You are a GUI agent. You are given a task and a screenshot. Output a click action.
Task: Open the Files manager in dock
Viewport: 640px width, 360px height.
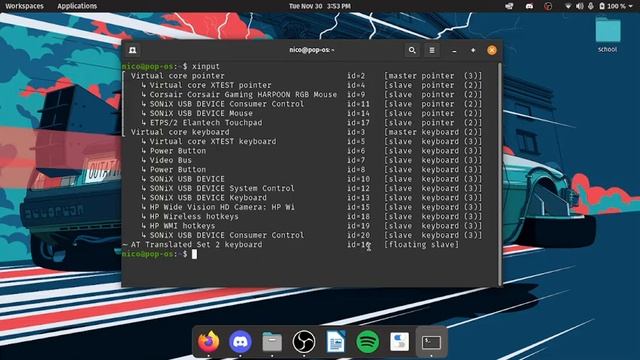pos(272,342)
